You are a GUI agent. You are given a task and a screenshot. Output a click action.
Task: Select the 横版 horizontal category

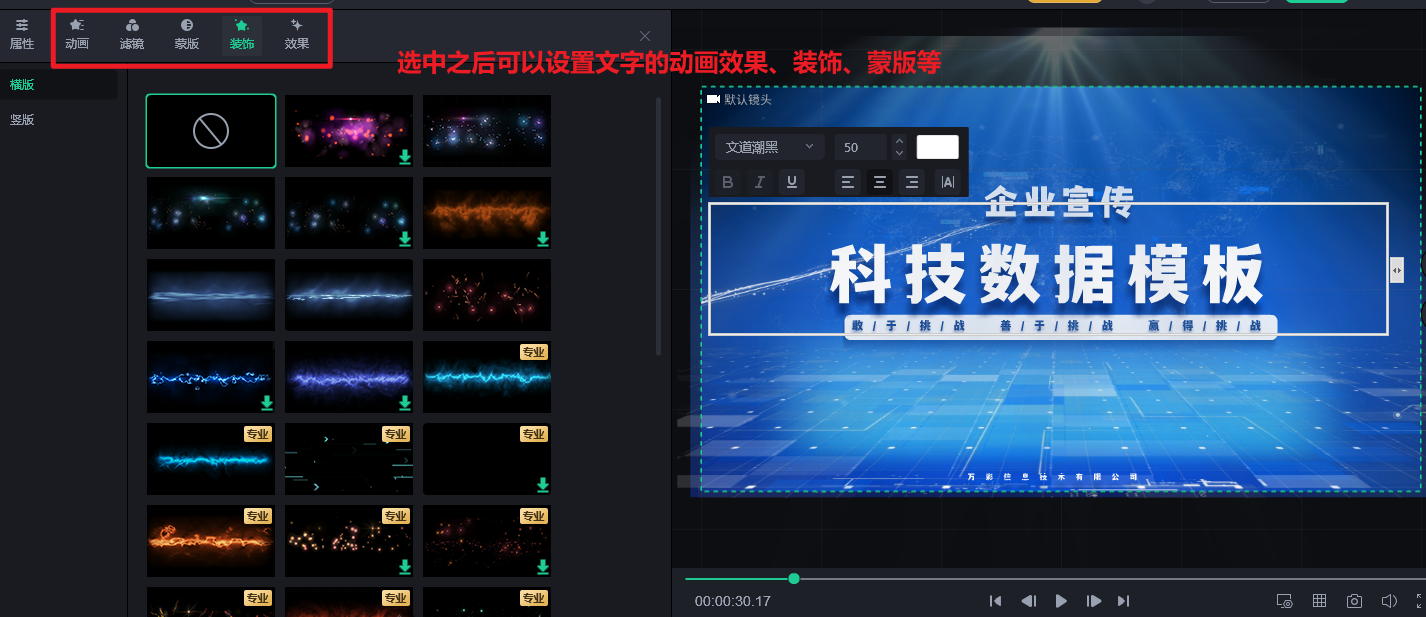click(23, 85)
